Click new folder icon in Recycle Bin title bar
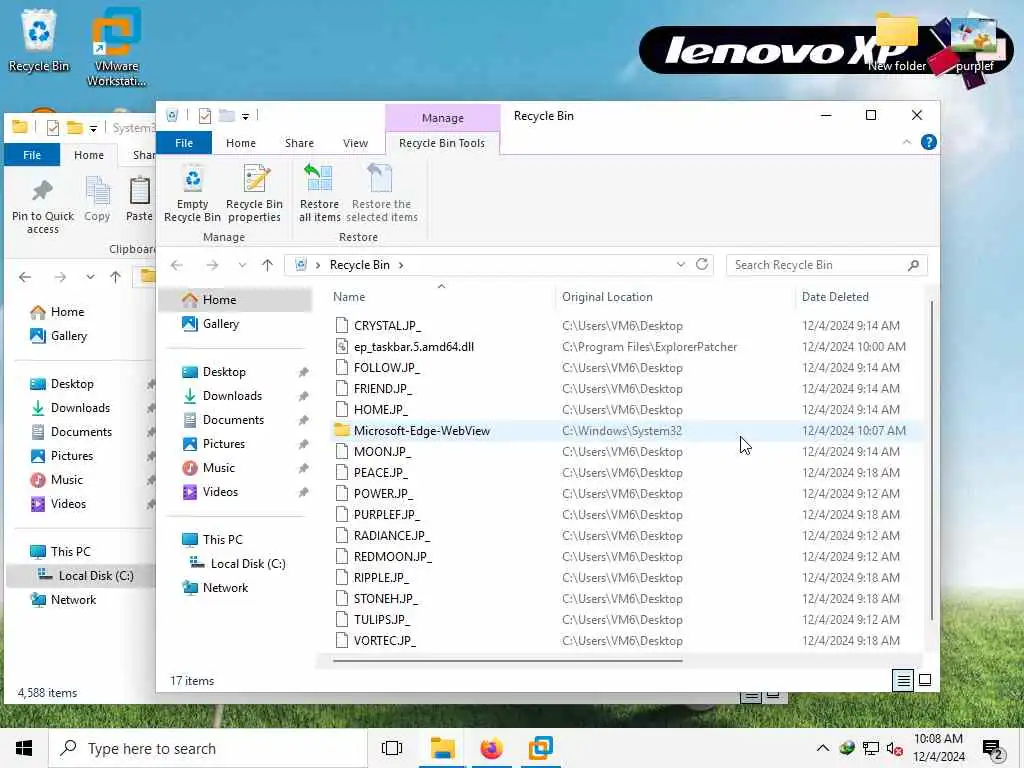The height and width of the screenshot is (768, 1024). (x=227, y=116)
